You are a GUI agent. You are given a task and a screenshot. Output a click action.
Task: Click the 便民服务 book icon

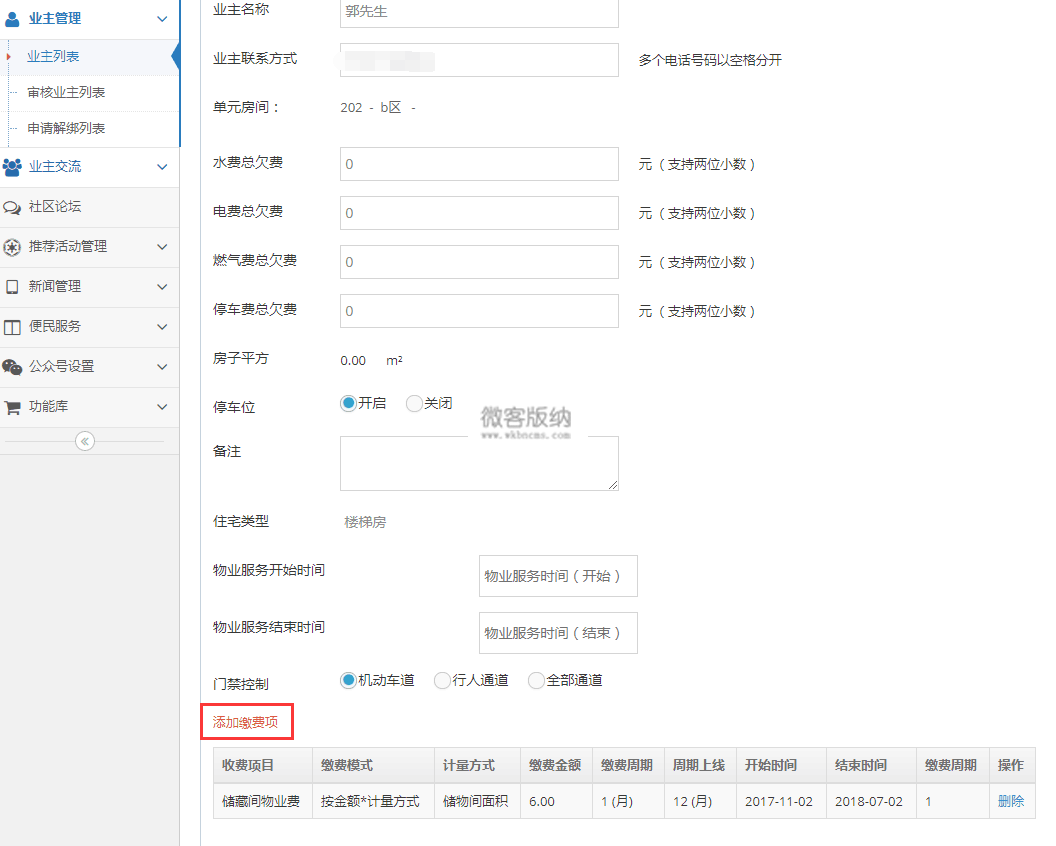click(12, 327)
